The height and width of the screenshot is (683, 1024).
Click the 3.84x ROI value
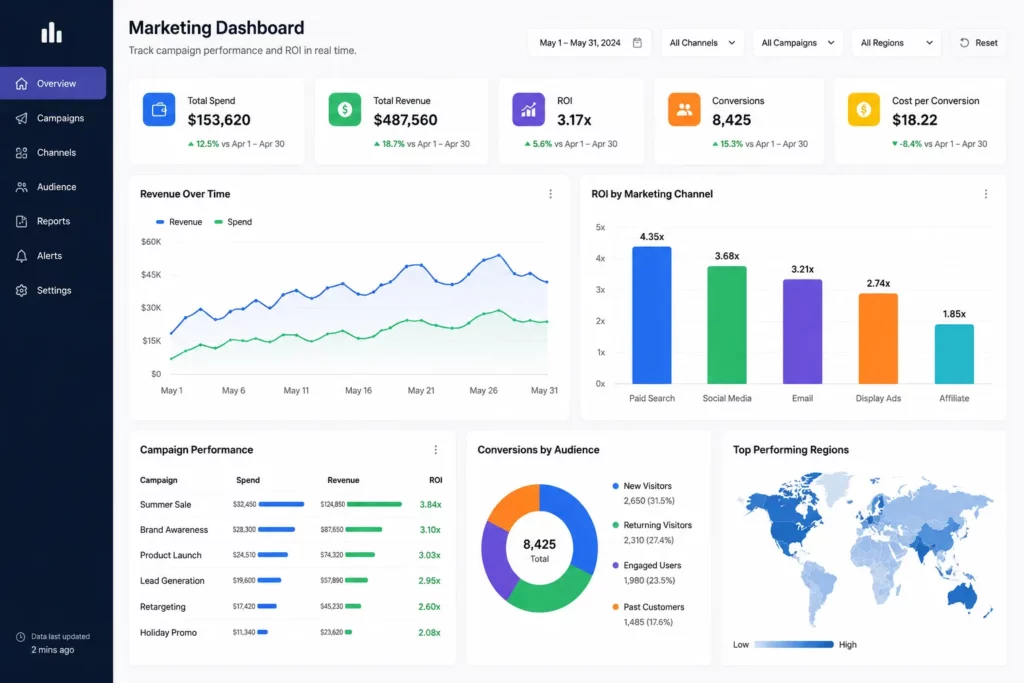[x=430, y=505]
